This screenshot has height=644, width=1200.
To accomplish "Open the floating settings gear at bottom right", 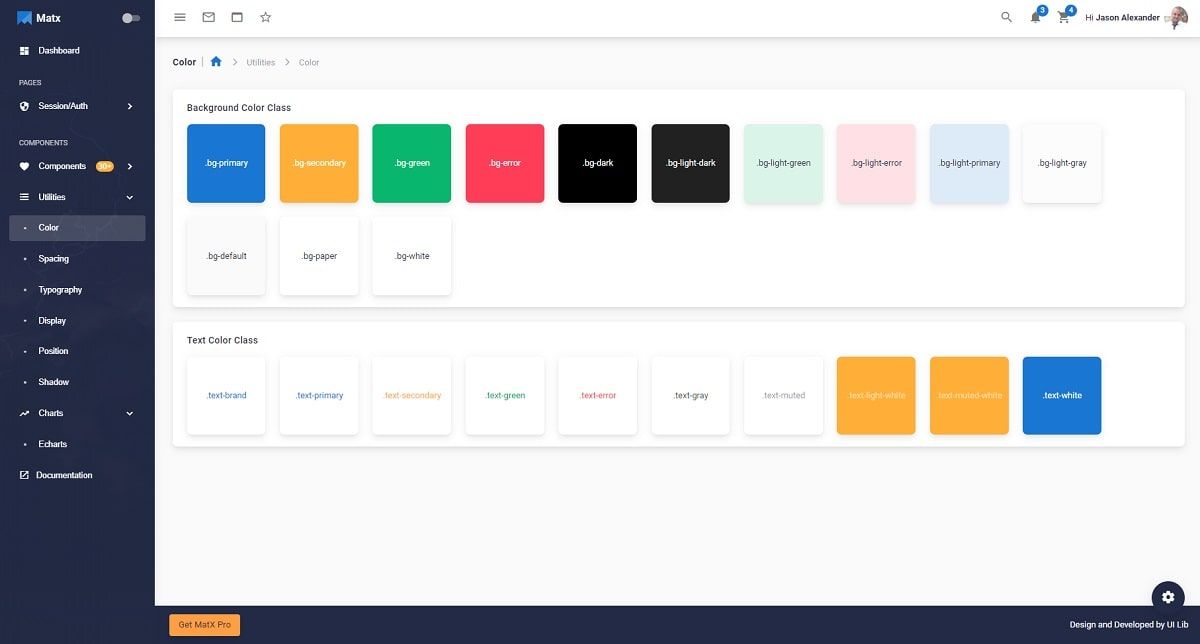I will 1168,596.
